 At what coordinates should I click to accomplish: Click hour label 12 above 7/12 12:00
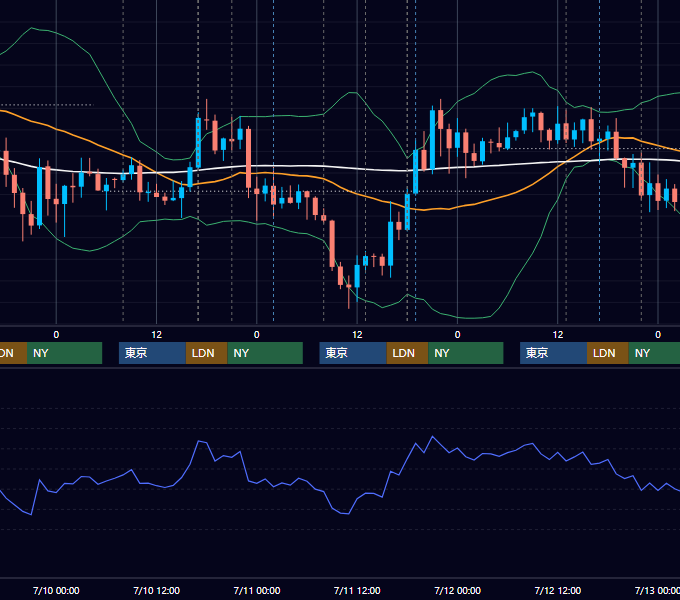558,335
